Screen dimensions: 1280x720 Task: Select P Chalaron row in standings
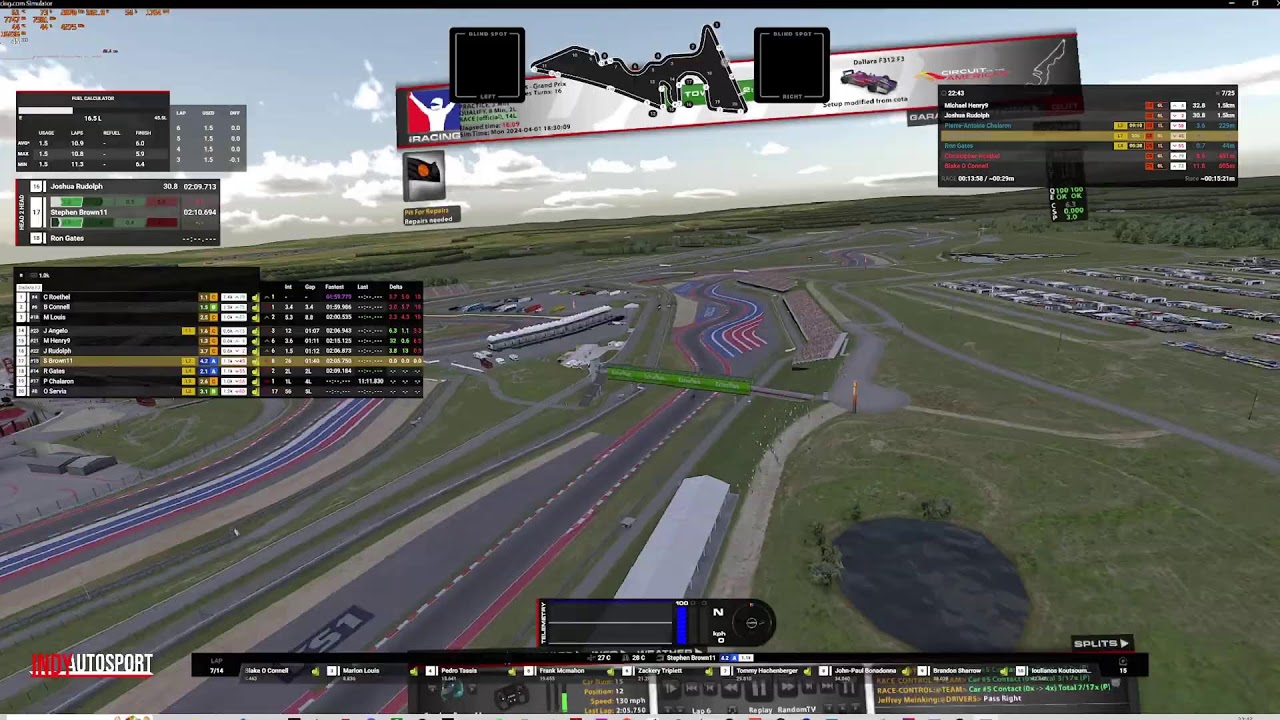coord(218,381)
